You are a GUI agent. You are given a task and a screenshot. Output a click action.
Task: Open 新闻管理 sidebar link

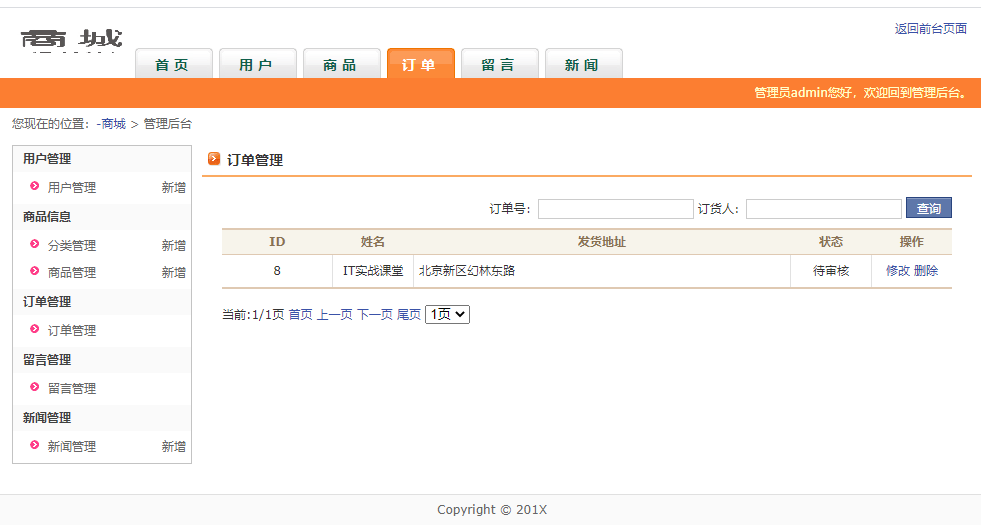pos(72,447)
